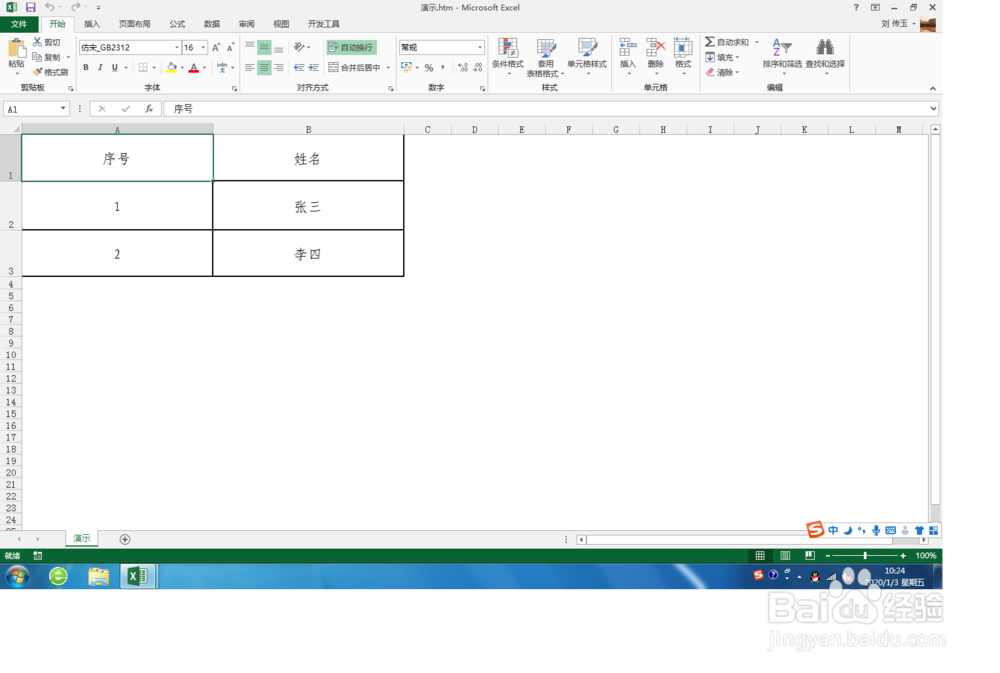This screenshot has height=673, width=1000.
Task: Click the decrease indent icon
Action: [x=298, y=67]
